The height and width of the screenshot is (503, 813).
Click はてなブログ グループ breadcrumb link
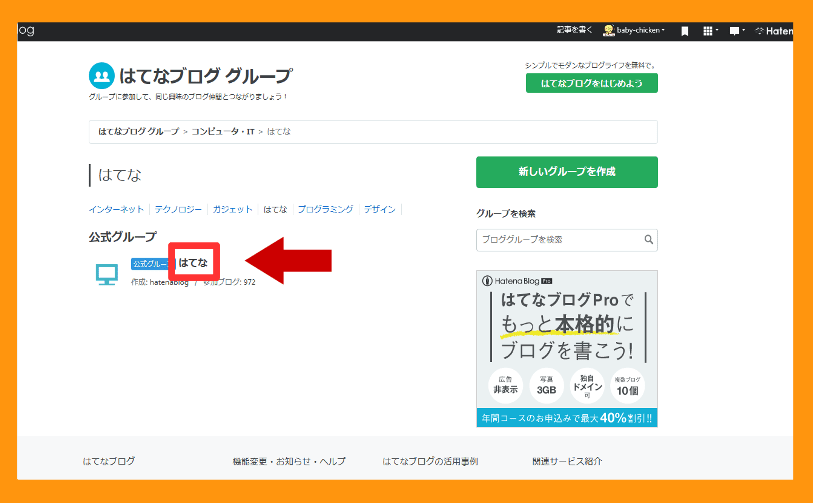138,132
